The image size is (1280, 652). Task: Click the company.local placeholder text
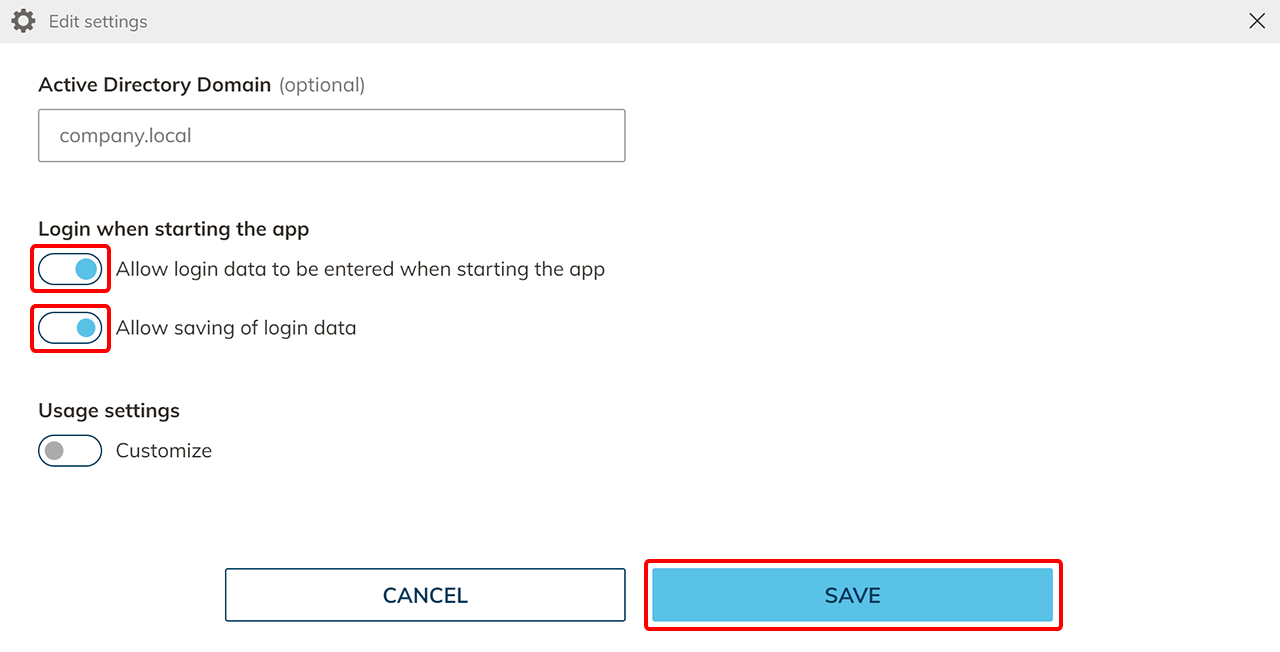pyautogui.click(x=125, y=136)
